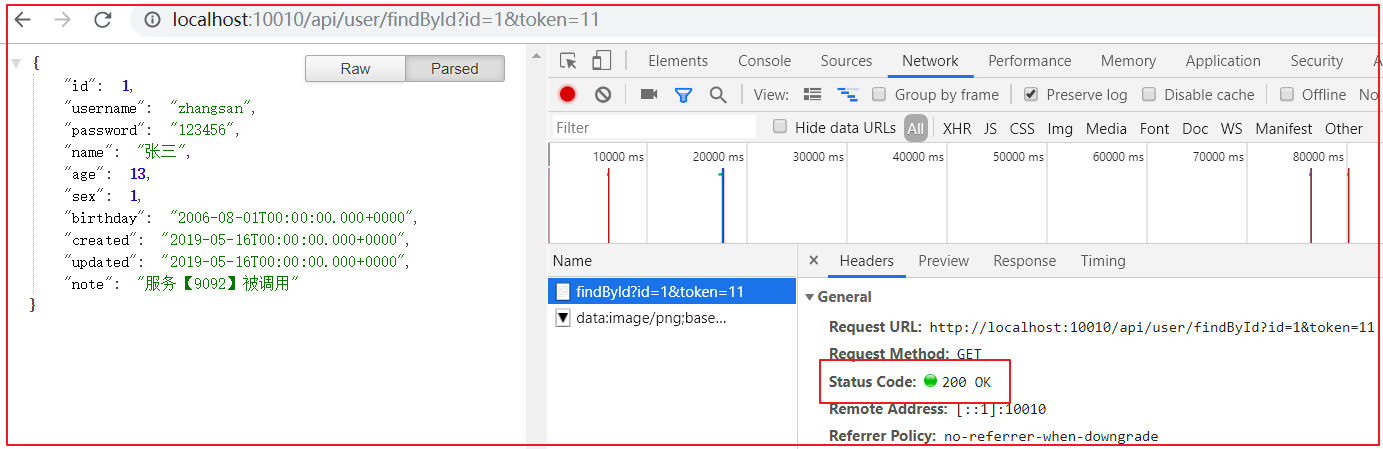Click the browser back arrow

pyautogui.click(x=21, y=19)
